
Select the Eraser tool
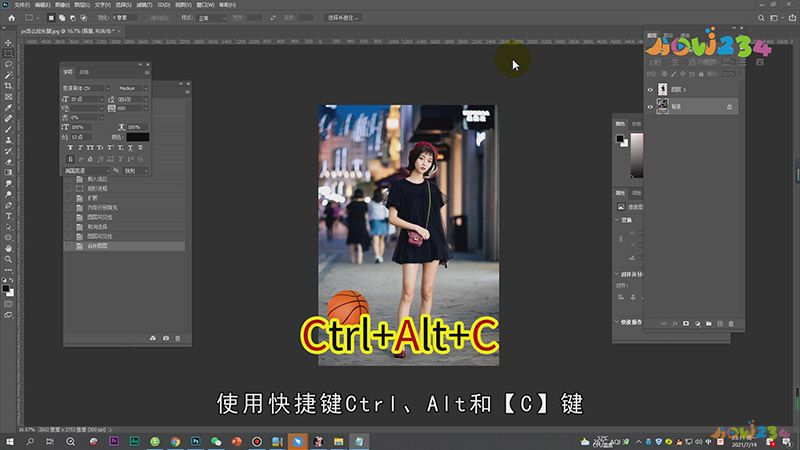click(8, 162)
